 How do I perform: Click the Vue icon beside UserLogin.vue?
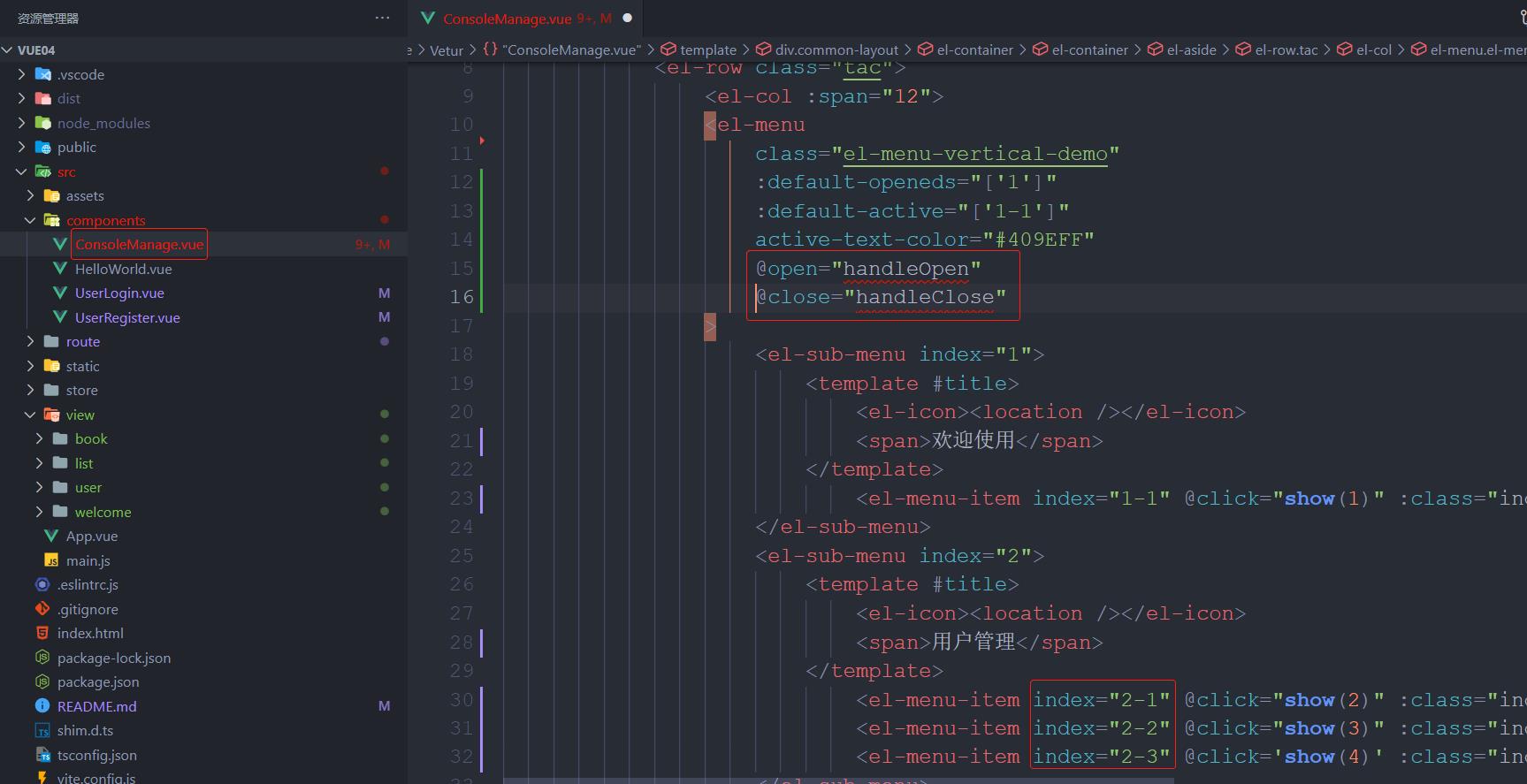[x=60, y=293]
